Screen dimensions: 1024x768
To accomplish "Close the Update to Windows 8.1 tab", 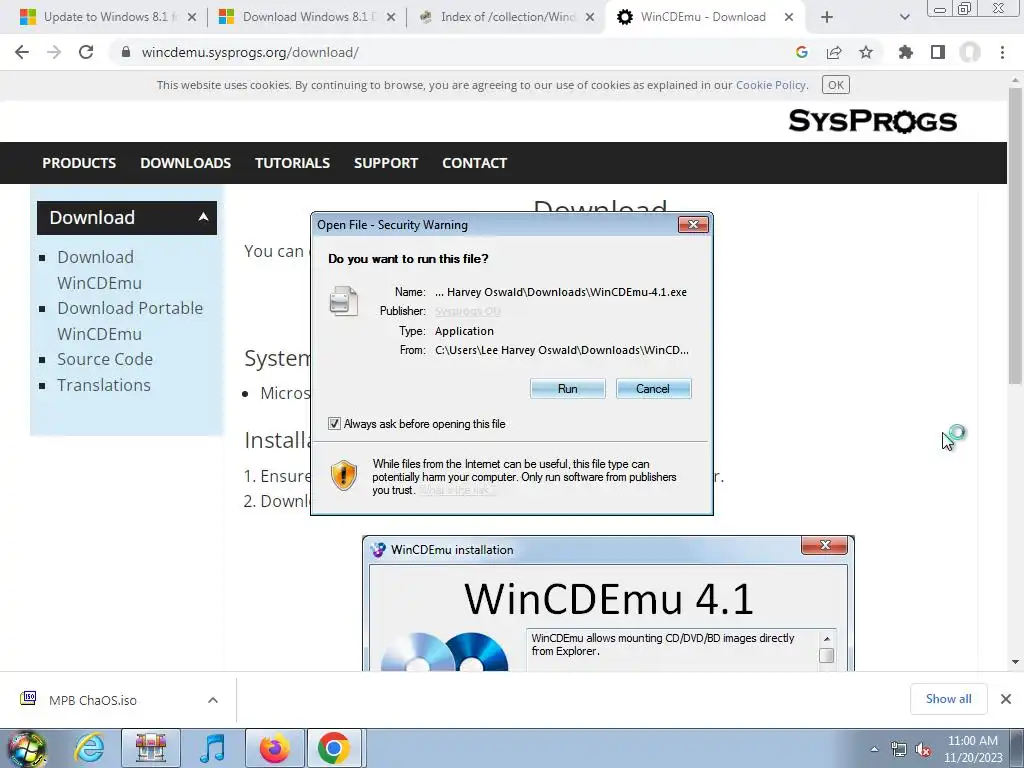I will (x=192, y=18).
